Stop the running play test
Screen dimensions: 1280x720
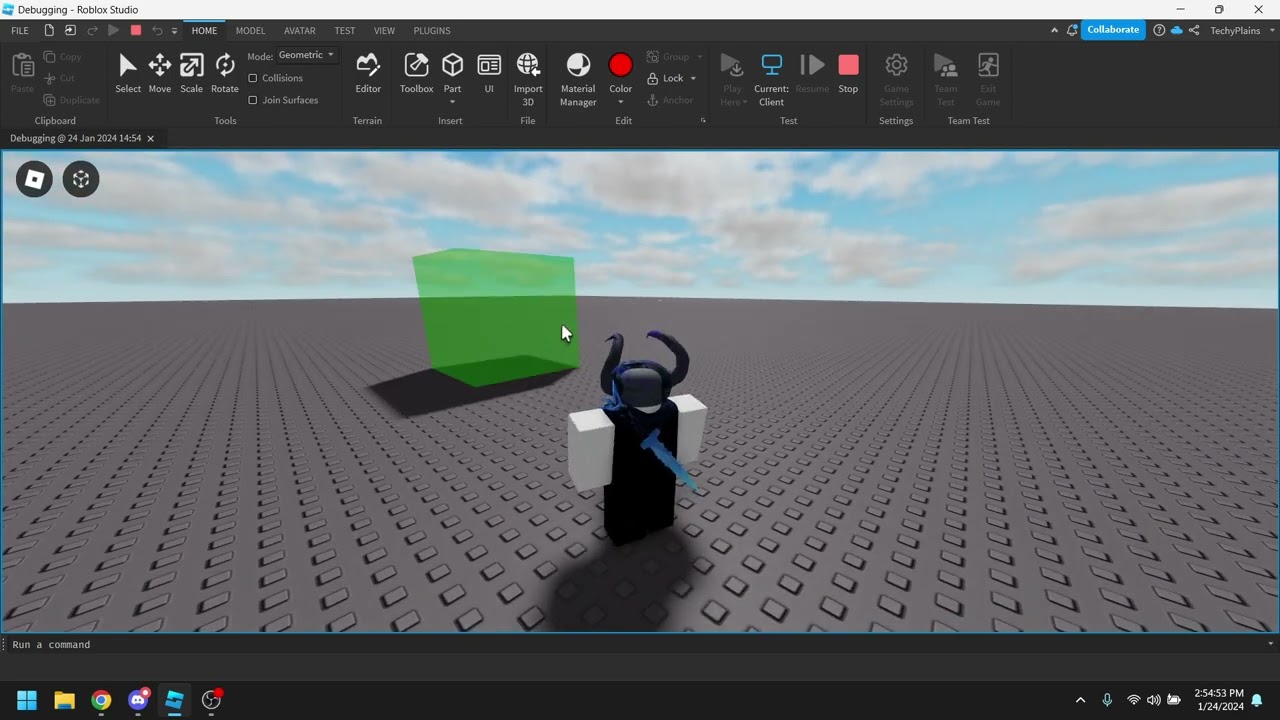click(848, 74)
